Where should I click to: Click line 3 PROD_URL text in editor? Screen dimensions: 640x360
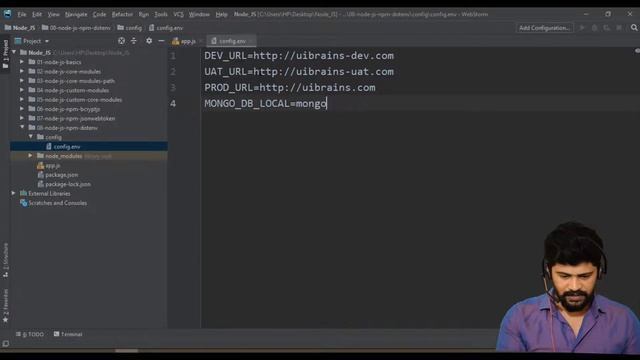pos(290,87)
